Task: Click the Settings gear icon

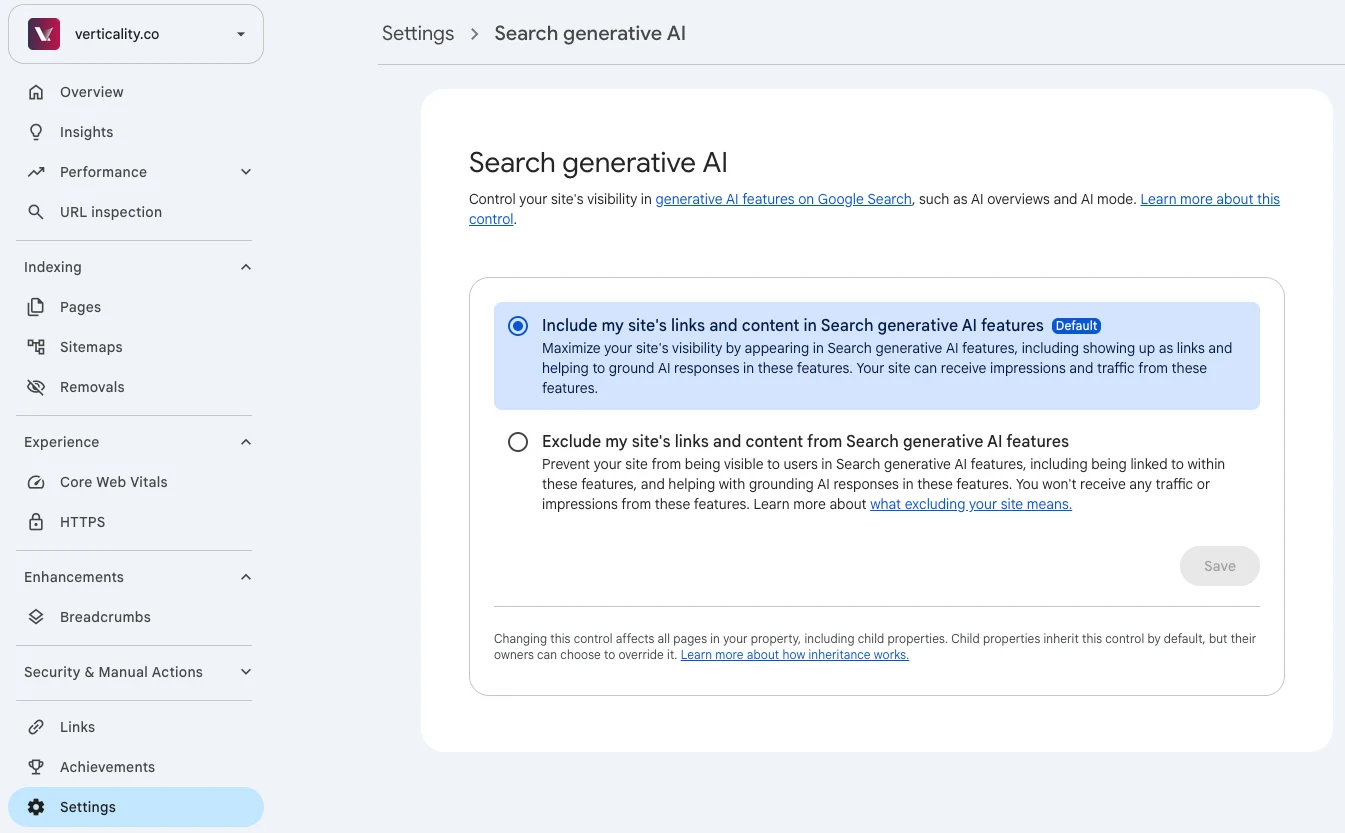Action: (x=36, y=807)
